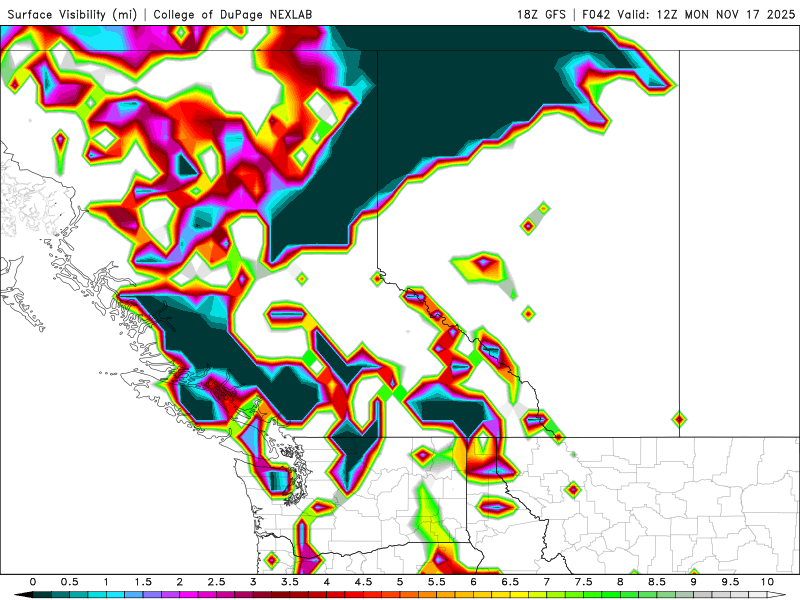
Task: Click the '10' legend scale label
Action: point(767,582)
